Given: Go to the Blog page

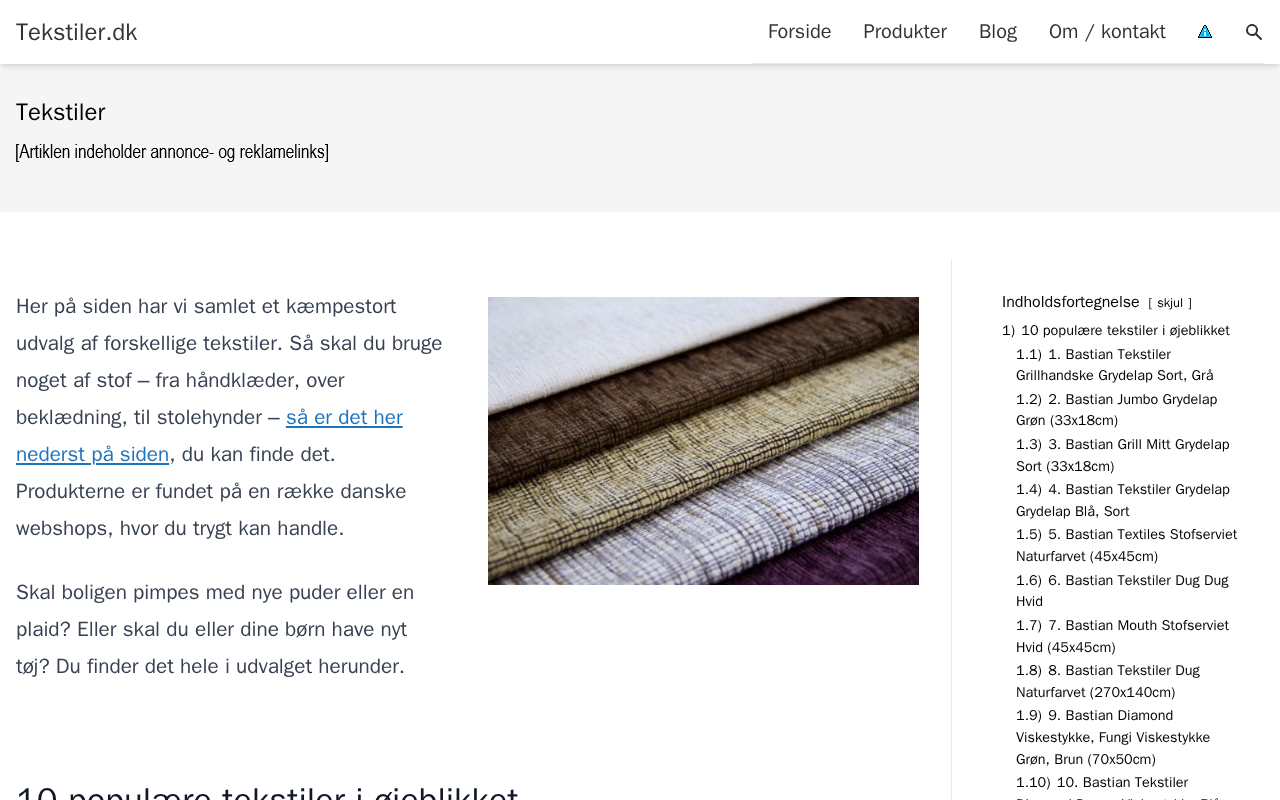Looking at the screenshot, I should click(998, 32).
